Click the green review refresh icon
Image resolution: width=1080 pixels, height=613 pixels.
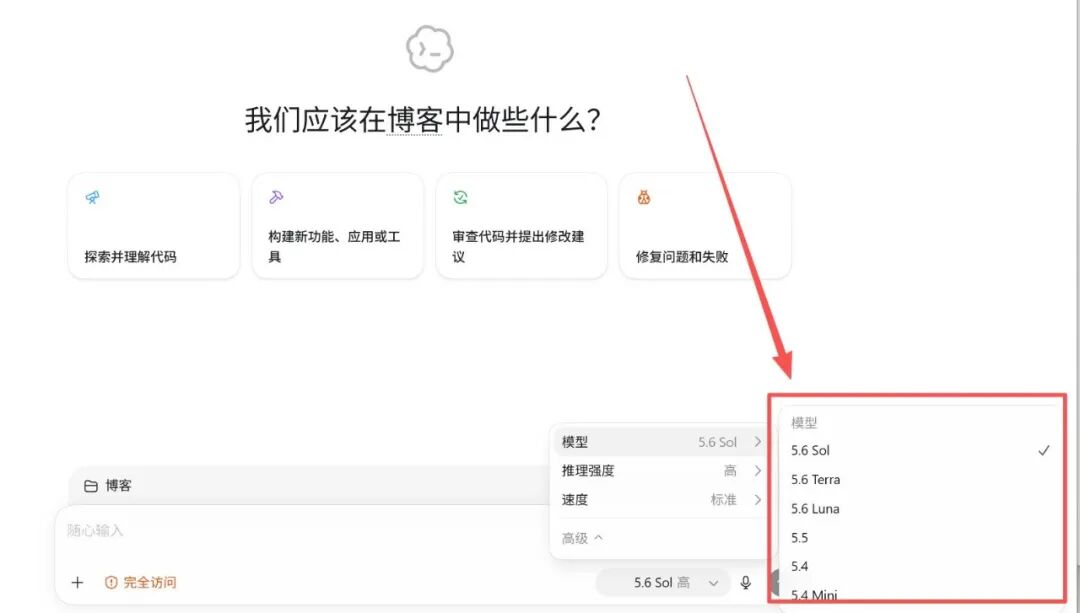click(x=460, y=198)
